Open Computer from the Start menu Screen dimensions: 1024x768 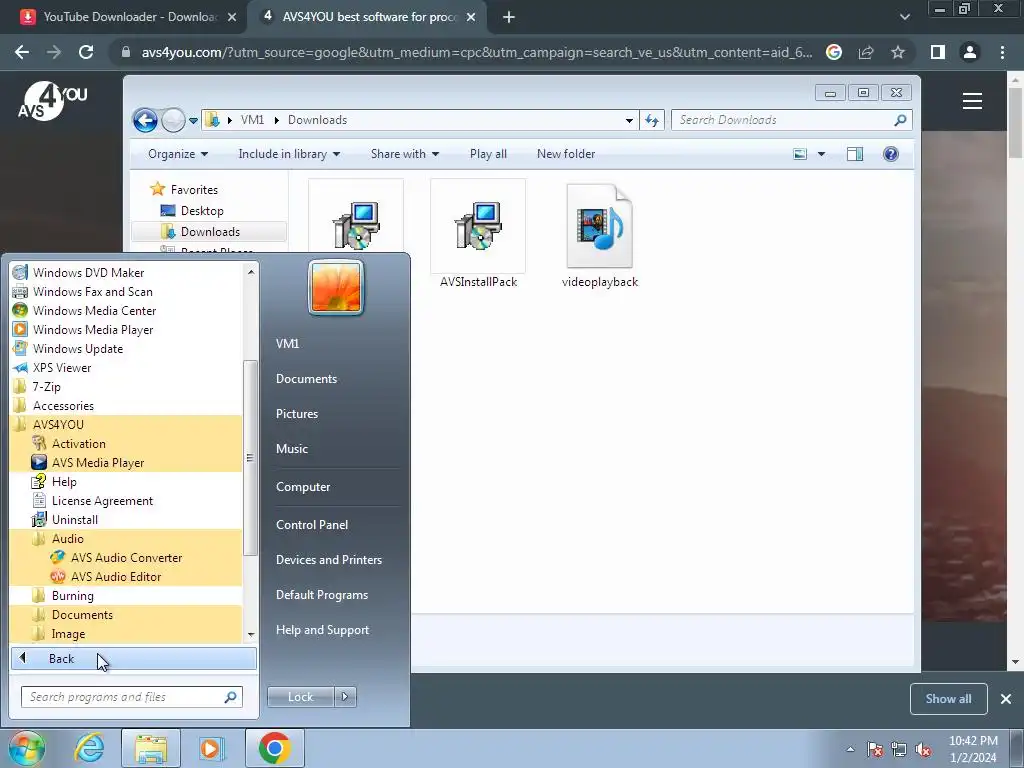pos(303,487)
